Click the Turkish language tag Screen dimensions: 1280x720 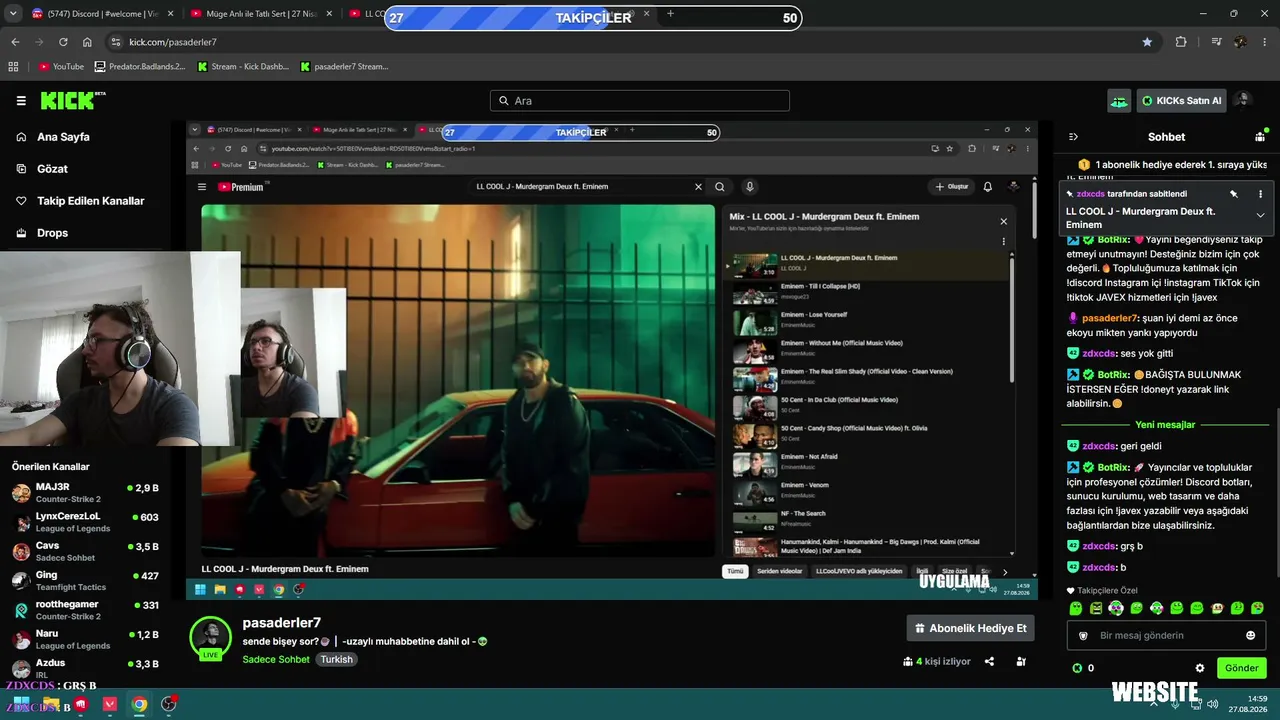tap(337, 660)
